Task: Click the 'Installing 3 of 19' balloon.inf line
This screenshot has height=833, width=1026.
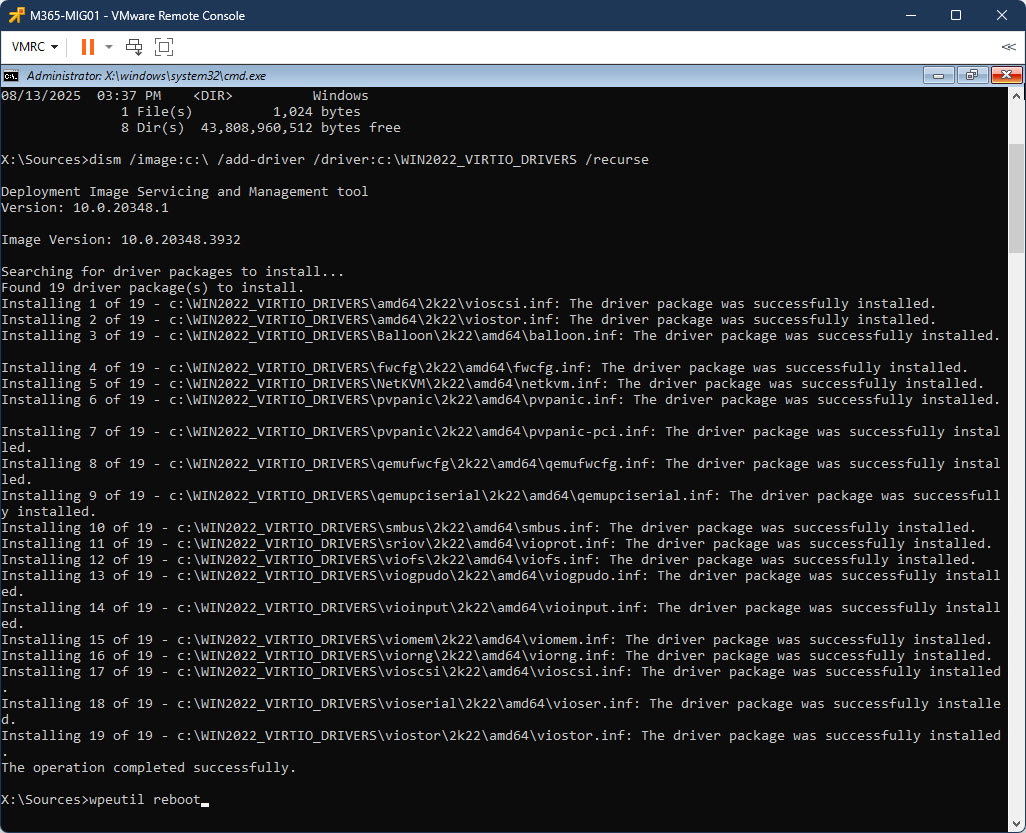Action: pyautogui.click(x=501, y=336)
